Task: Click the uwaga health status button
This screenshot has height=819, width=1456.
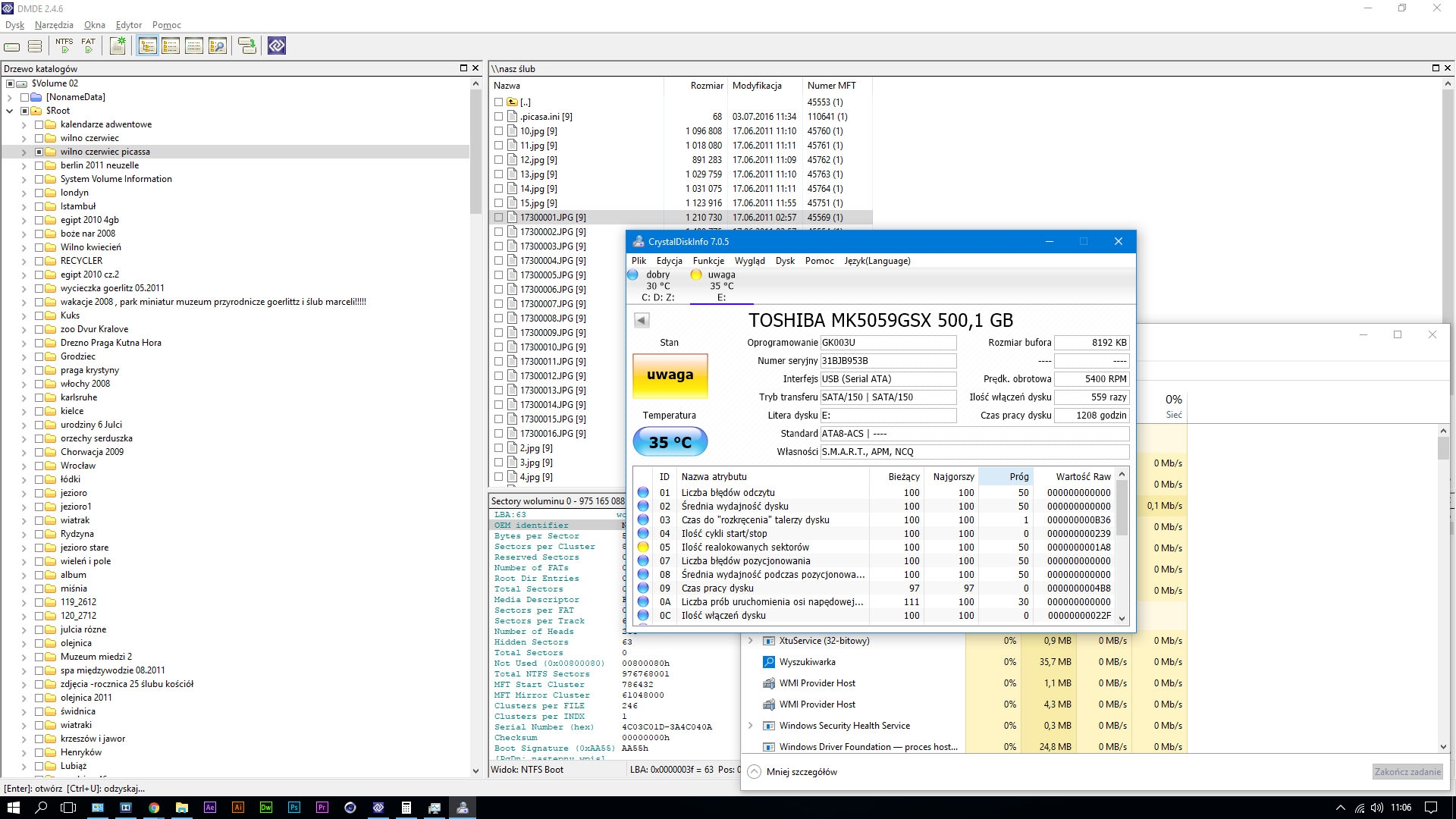Action: [x=670, y=375]
